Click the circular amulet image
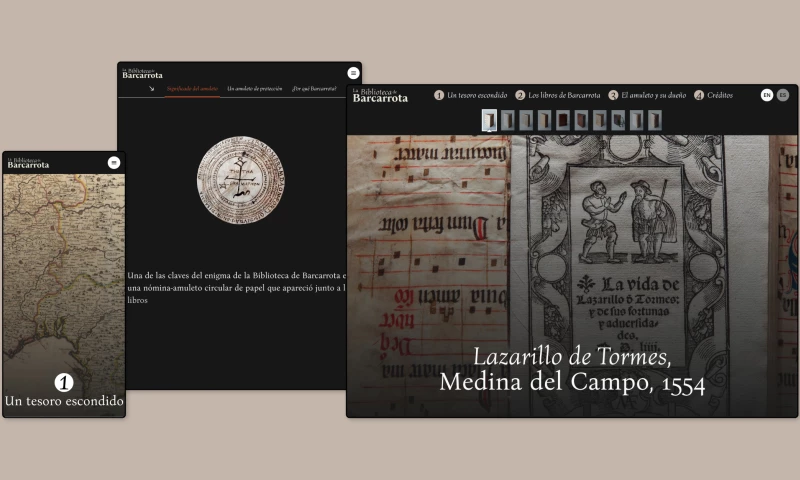The image size is (800, 480). pos(241,180)
